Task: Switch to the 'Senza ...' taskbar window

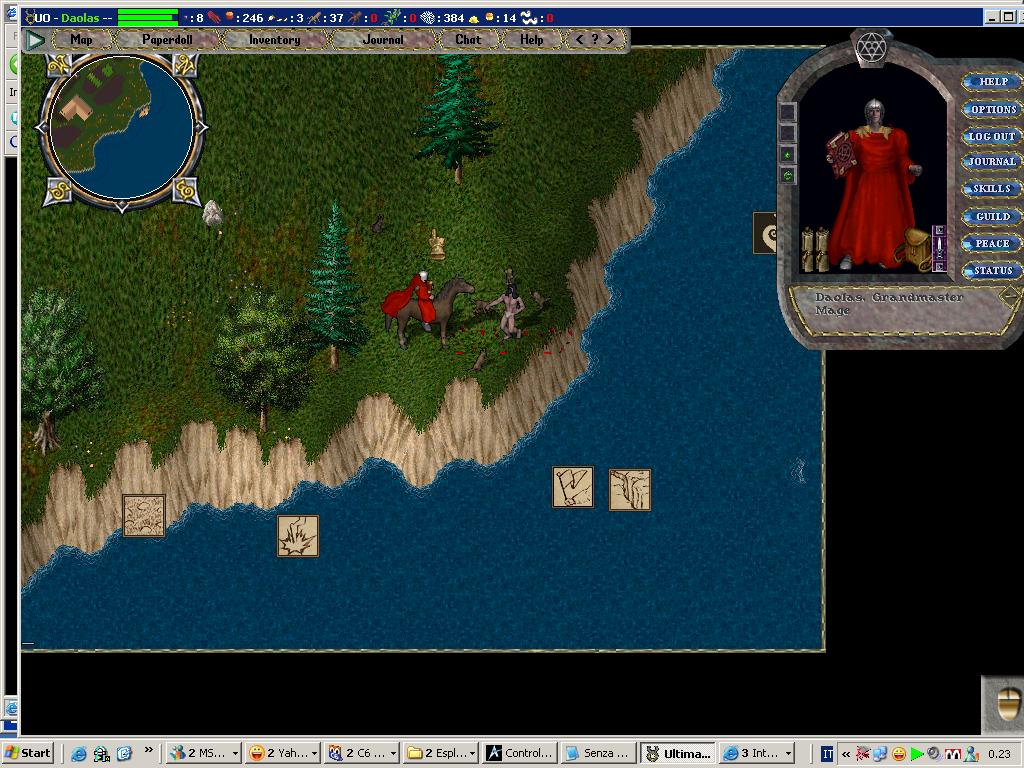Action: tap(598, 753)
